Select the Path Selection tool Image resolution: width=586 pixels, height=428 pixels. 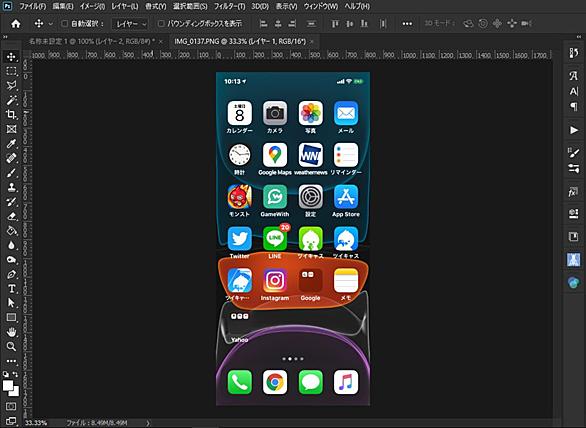coord(11,303)
